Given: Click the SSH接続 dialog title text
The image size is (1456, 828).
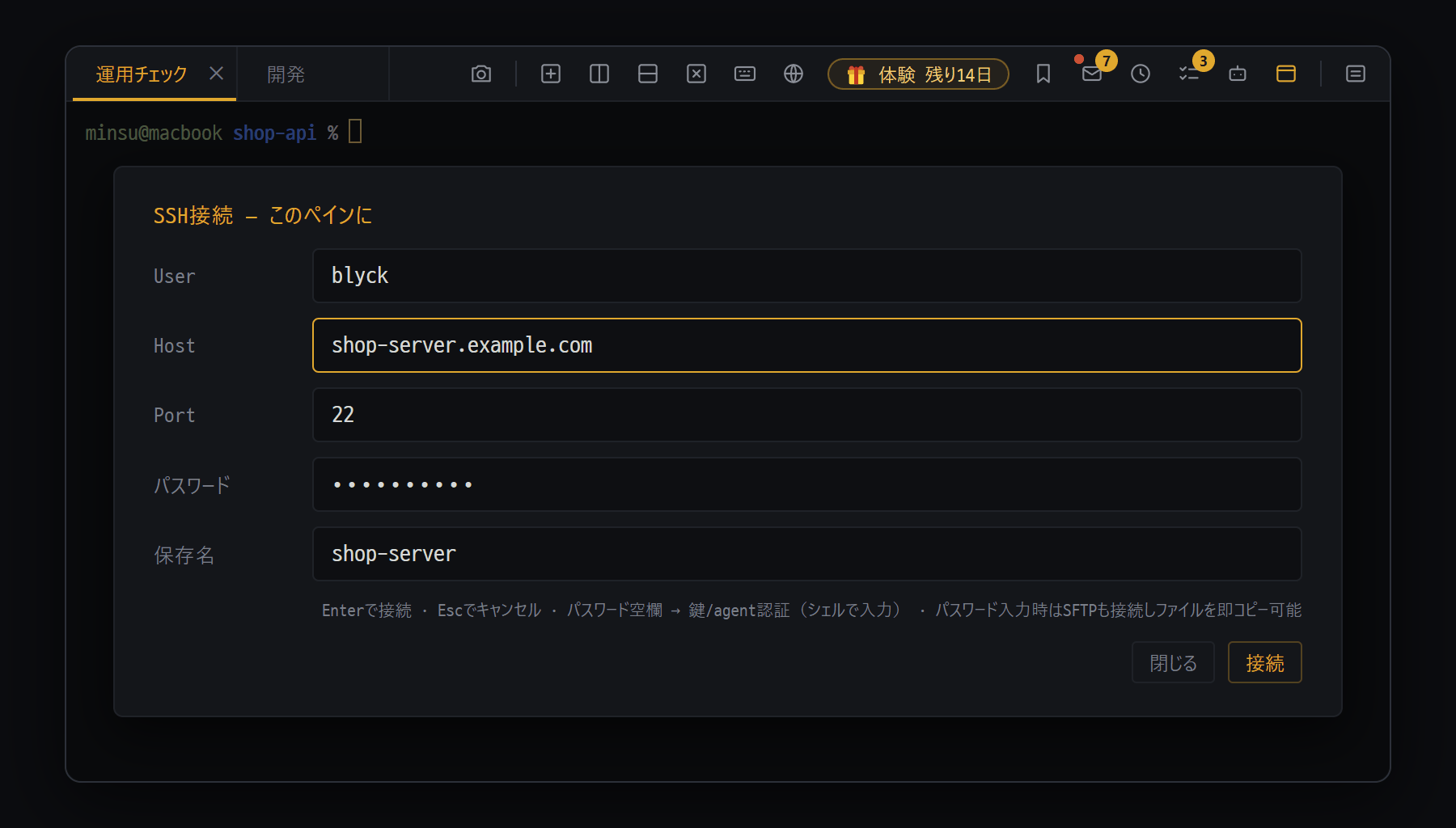Looking at the screenshot, I should coord(263,215).
